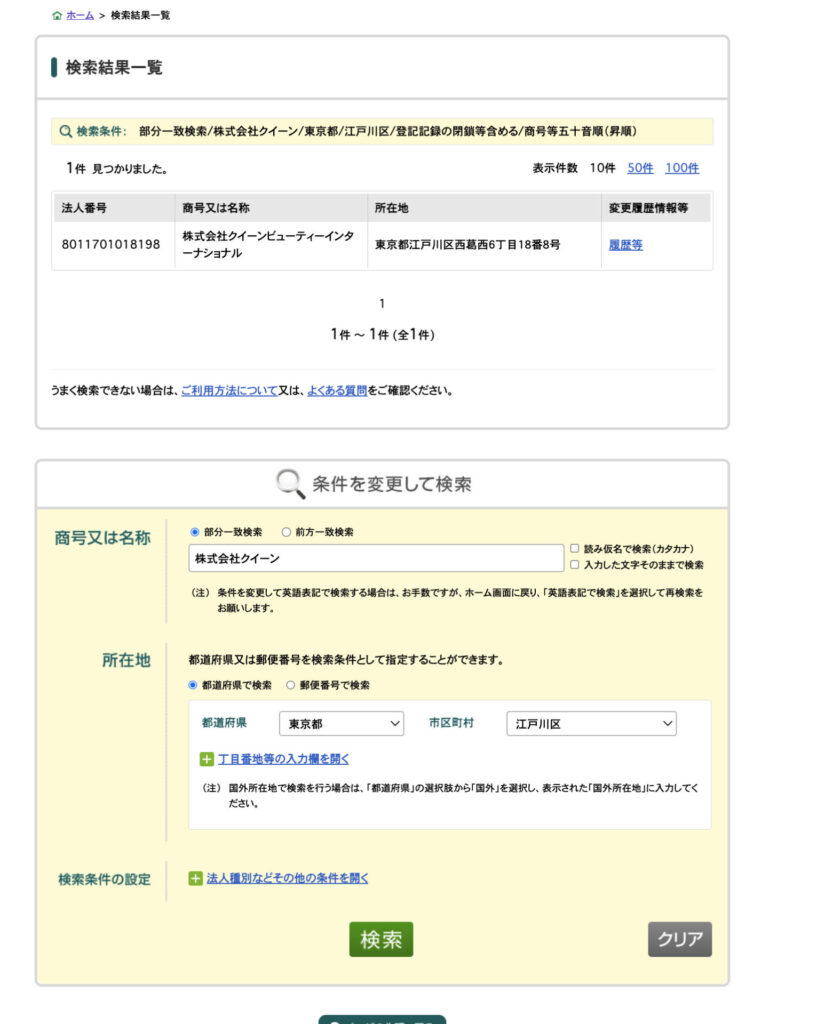The width and height of the screenshot is (817, 1024).
Task: Check 入力した文字そのままで検索 option
Action: pyautogui.click(x=574, y=565)
